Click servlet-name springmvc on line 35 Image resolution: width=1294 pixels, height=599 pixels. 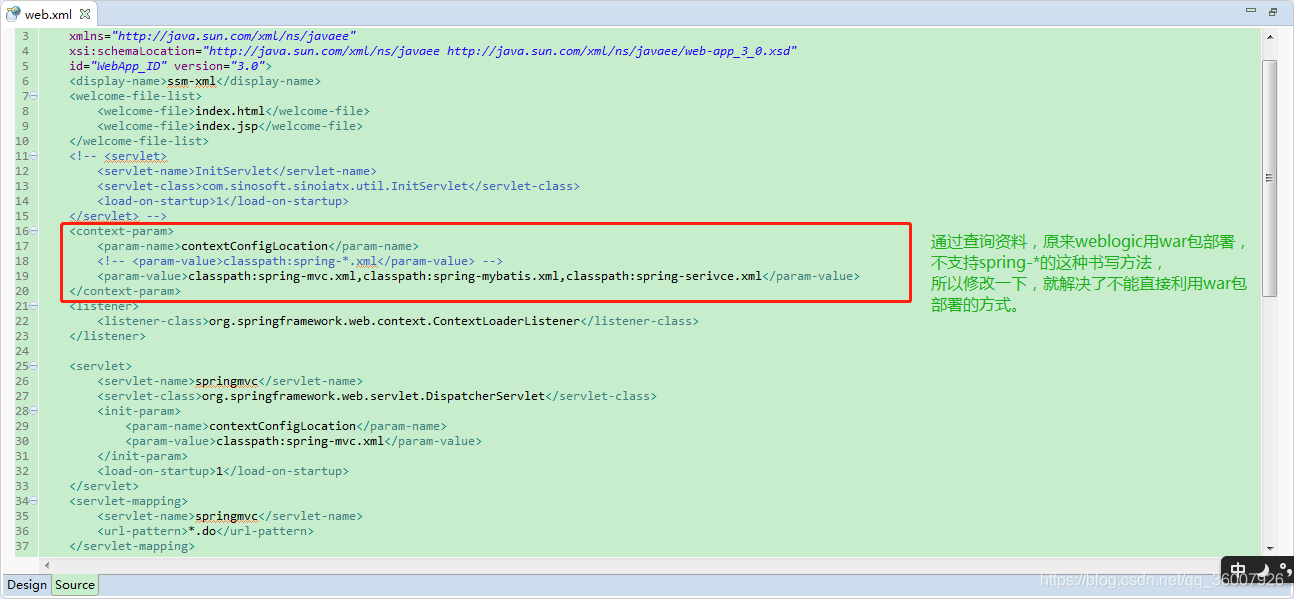(x=229, y=516)
